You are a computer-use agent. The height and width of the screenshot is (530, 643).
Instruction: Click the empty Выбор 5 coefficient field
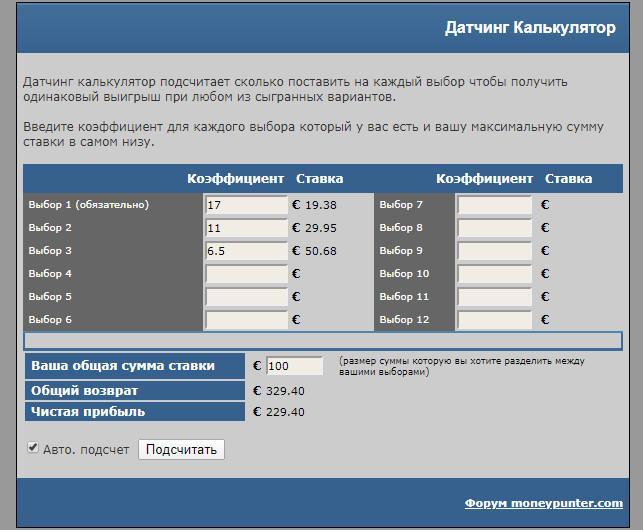pyautogui.click(x=246, y=297)
